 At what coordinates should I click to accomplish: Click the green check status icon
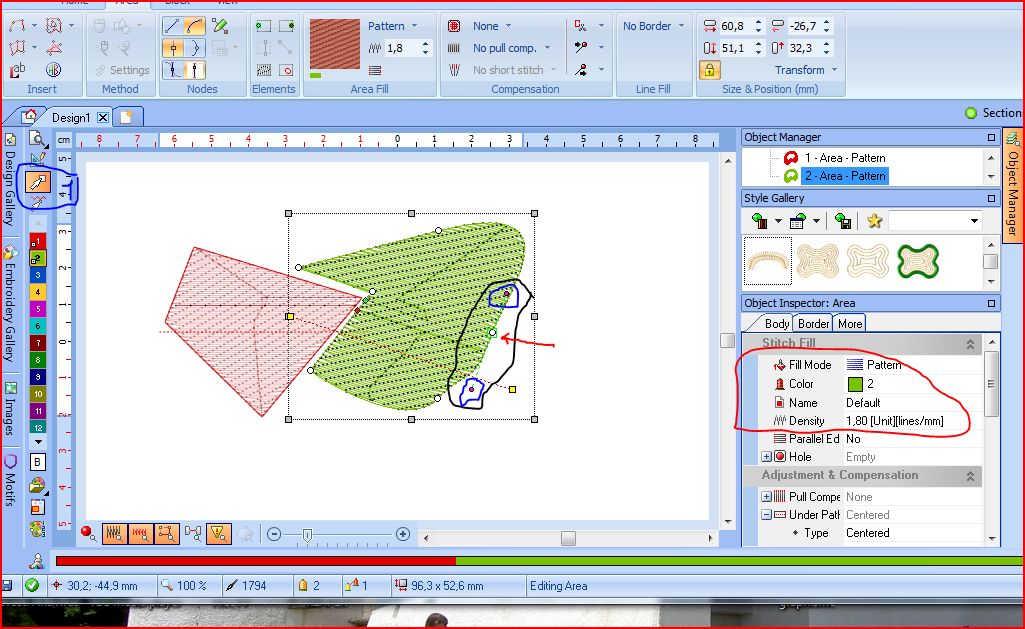(31, 585)
